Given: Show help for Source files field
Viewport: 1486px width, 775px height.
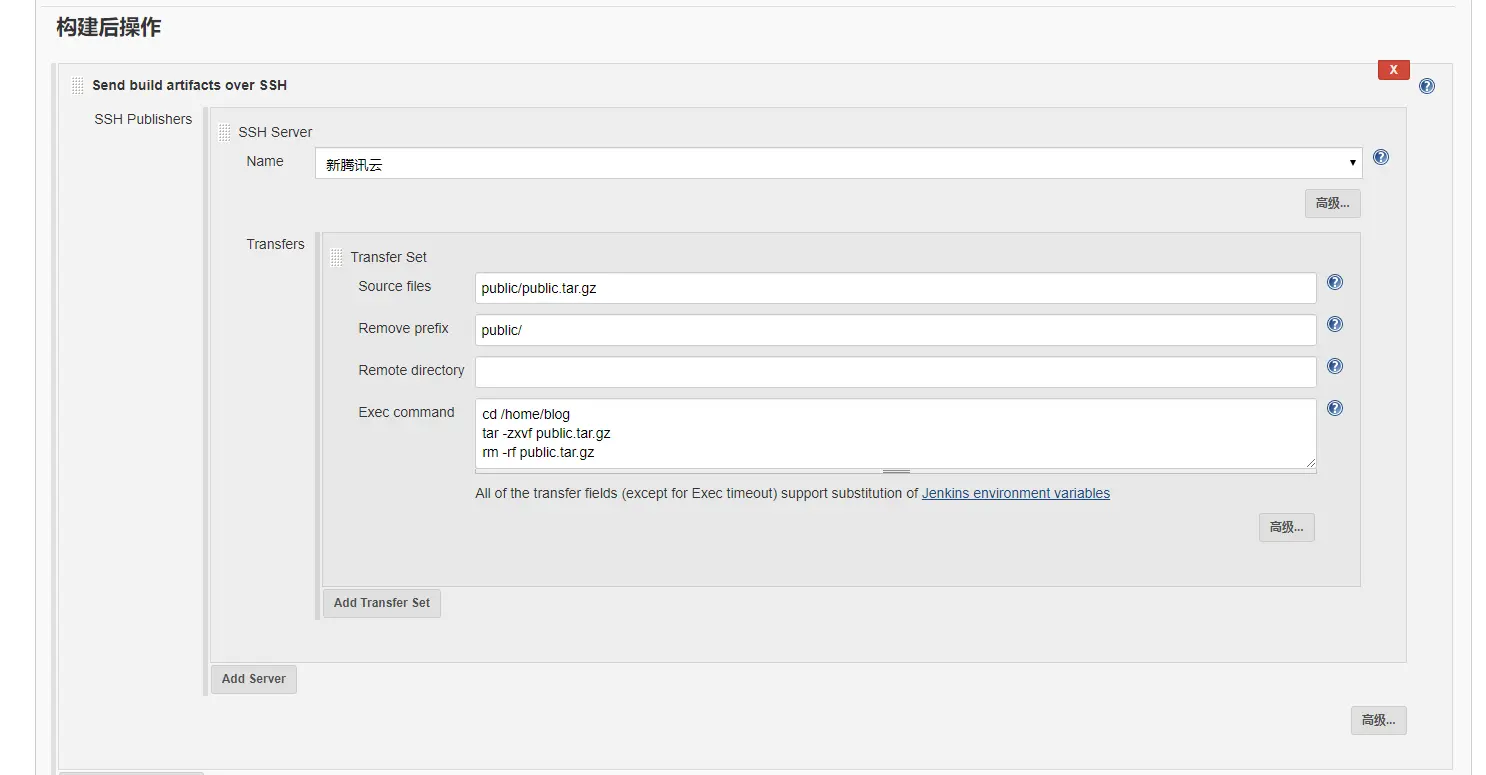Looking at the screenshot, I should click(x=1334, y=283).
